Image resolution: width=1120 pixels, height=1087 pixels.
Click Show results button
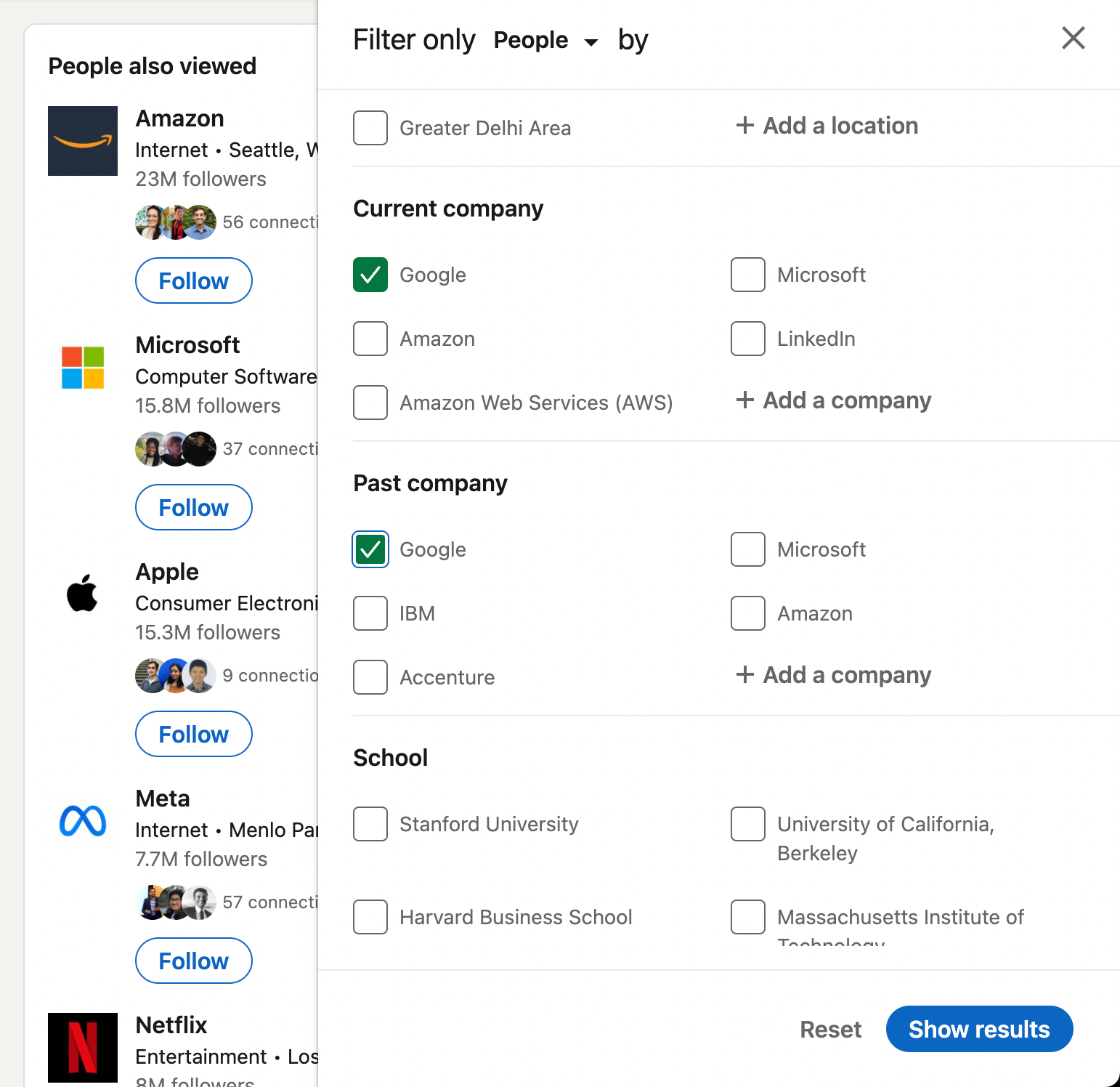(979, 1029)
